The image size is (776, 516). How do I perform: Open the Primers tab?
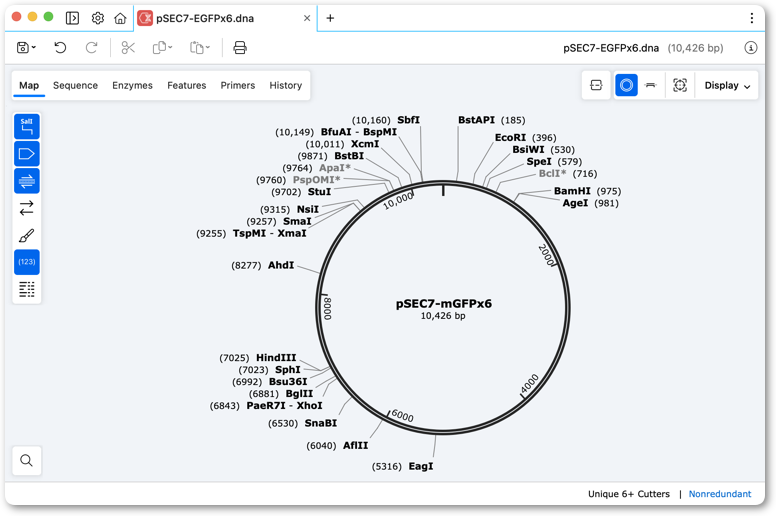238,86
